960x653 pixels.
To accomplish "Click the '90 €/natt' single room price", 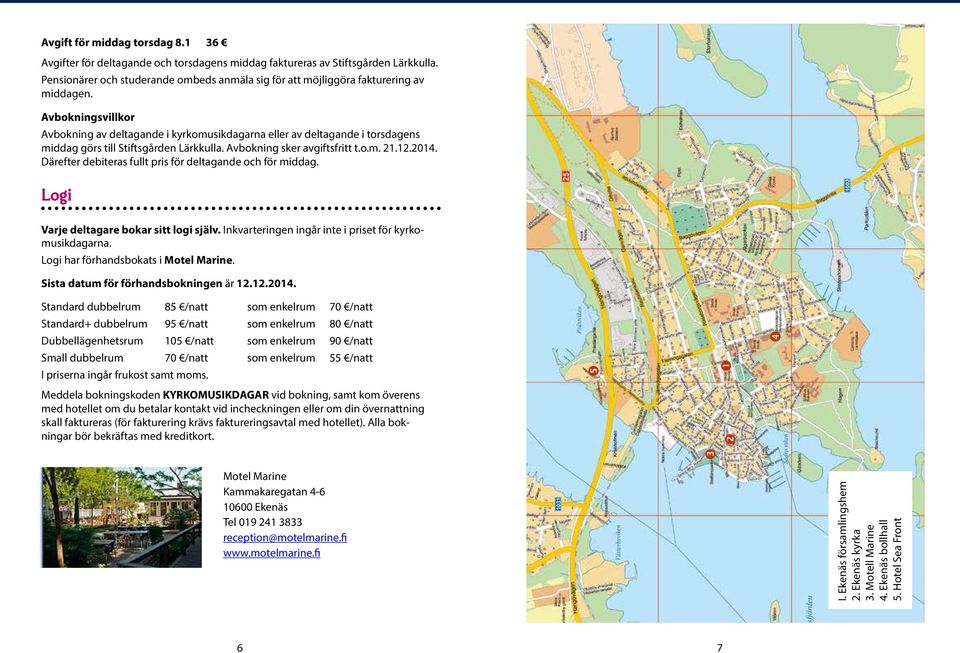I will 351,341.
